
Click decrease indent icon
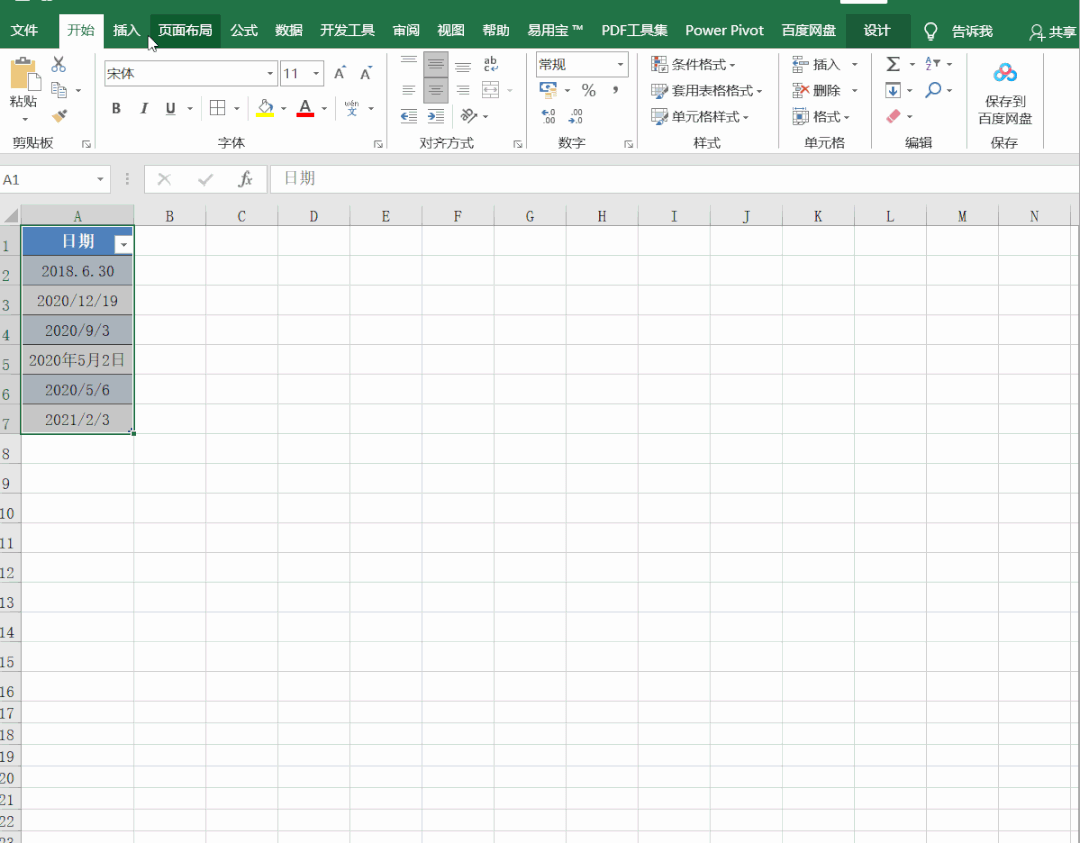(x=408, y=116)
